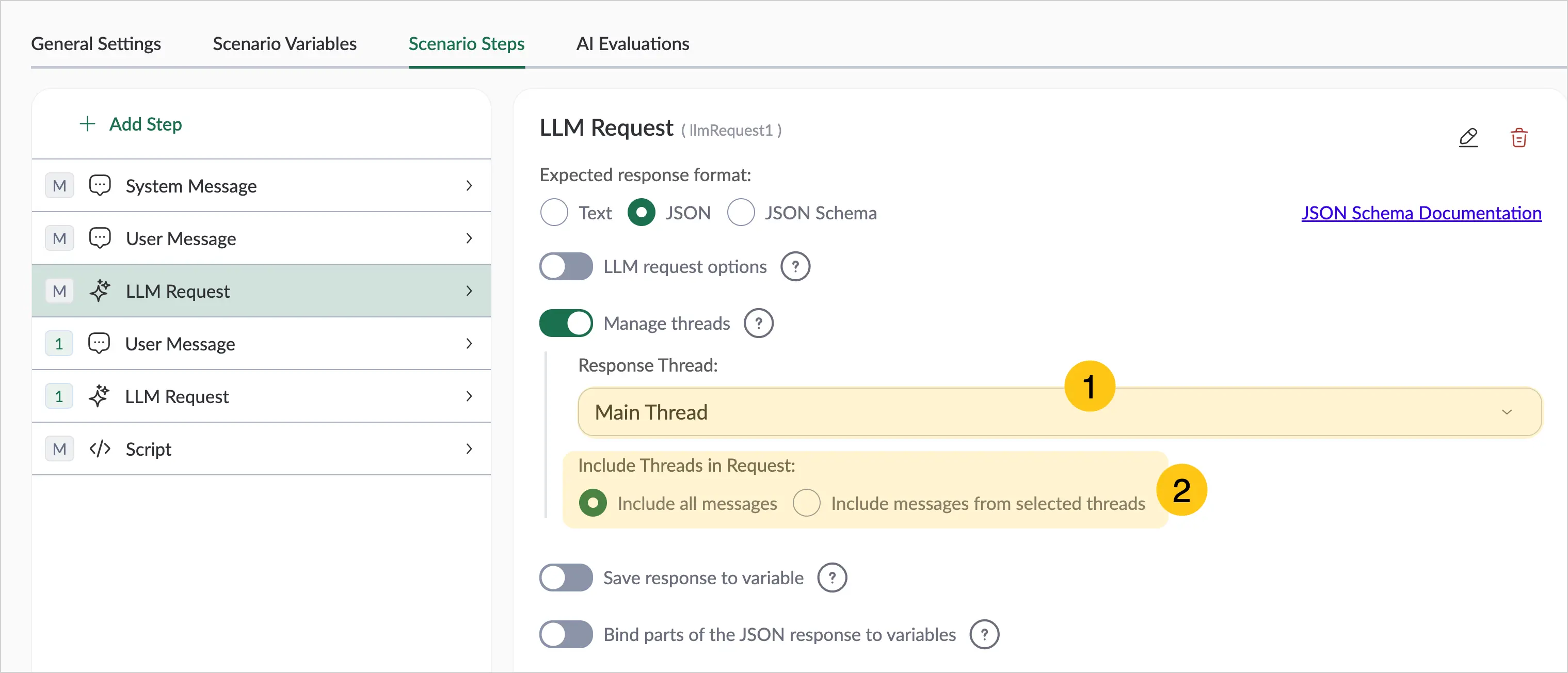Enable Save response to variable toggle
The image size is (1568, 673).
tap(566, 578)
